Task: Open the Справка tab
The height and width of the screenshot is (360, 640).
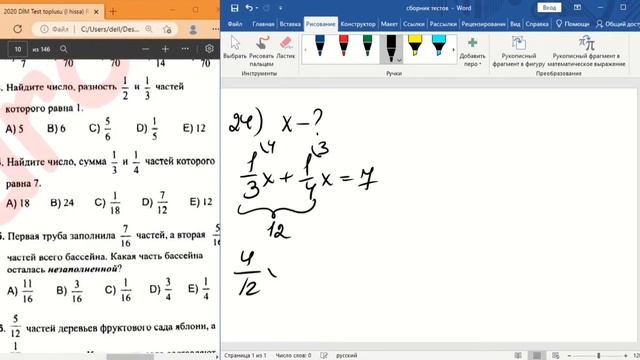Action: 537,24
